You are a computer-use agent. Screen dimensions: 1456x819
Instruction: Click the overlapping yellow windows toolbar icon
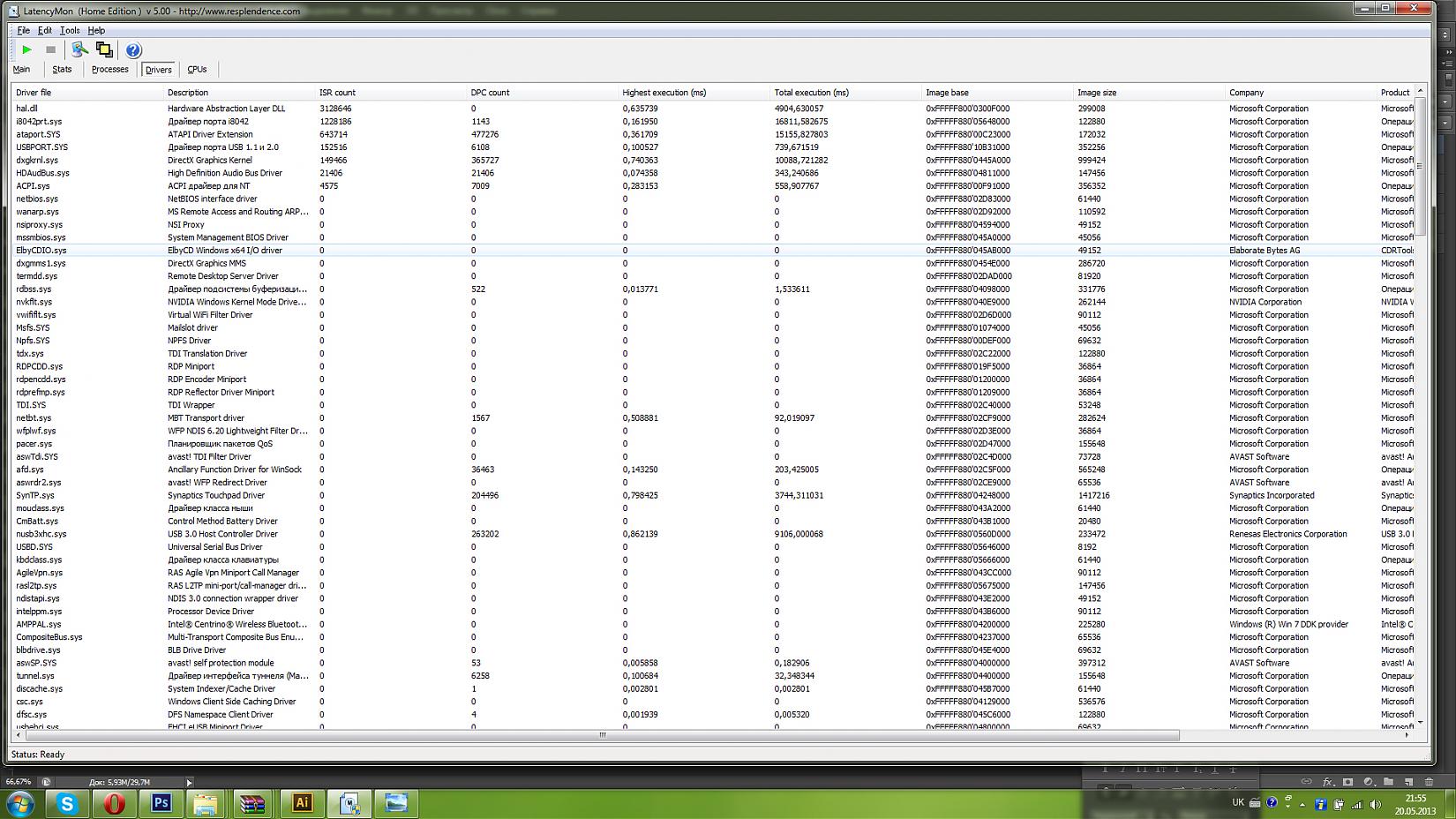click(x=104, y=50)
